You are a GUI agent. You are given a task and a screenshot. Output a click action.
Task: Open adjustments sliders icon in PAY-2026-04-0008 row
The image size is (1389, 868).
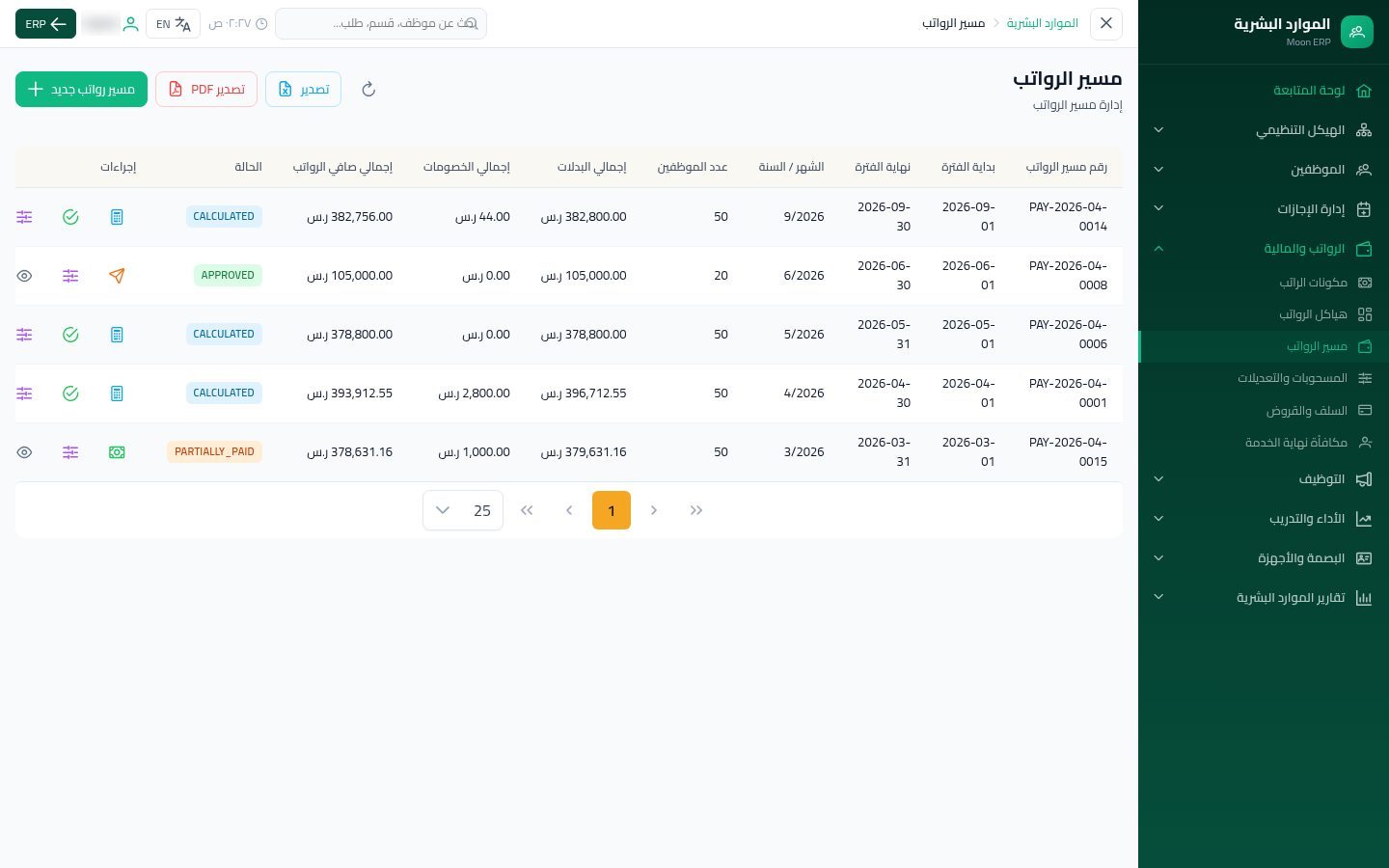pyautogui.click(x=70, y=276)
